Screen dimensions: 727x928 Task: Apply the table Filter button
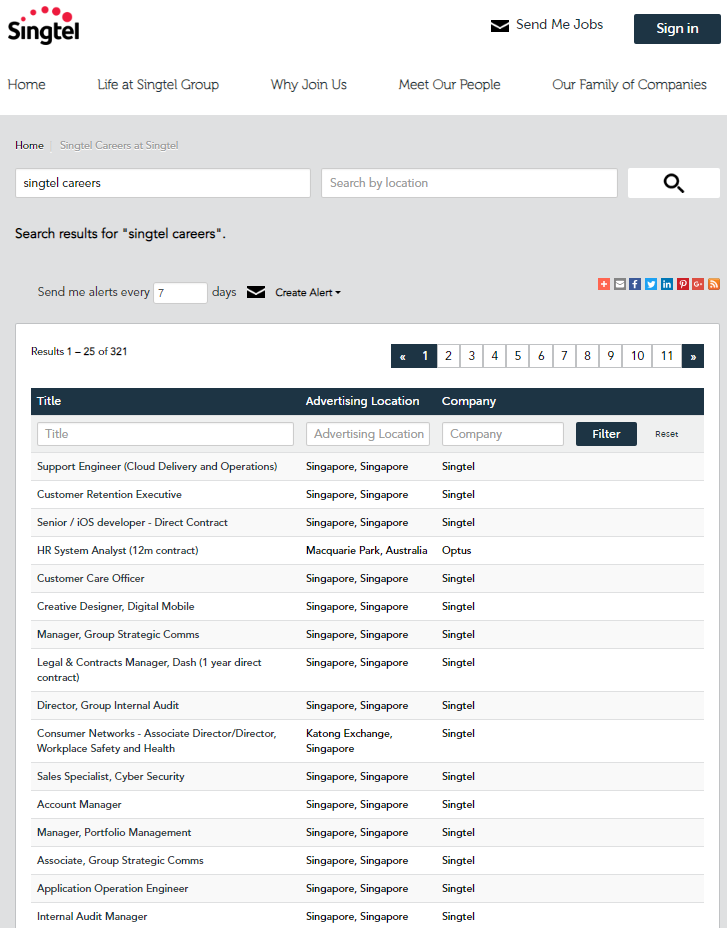pos(606,434)
